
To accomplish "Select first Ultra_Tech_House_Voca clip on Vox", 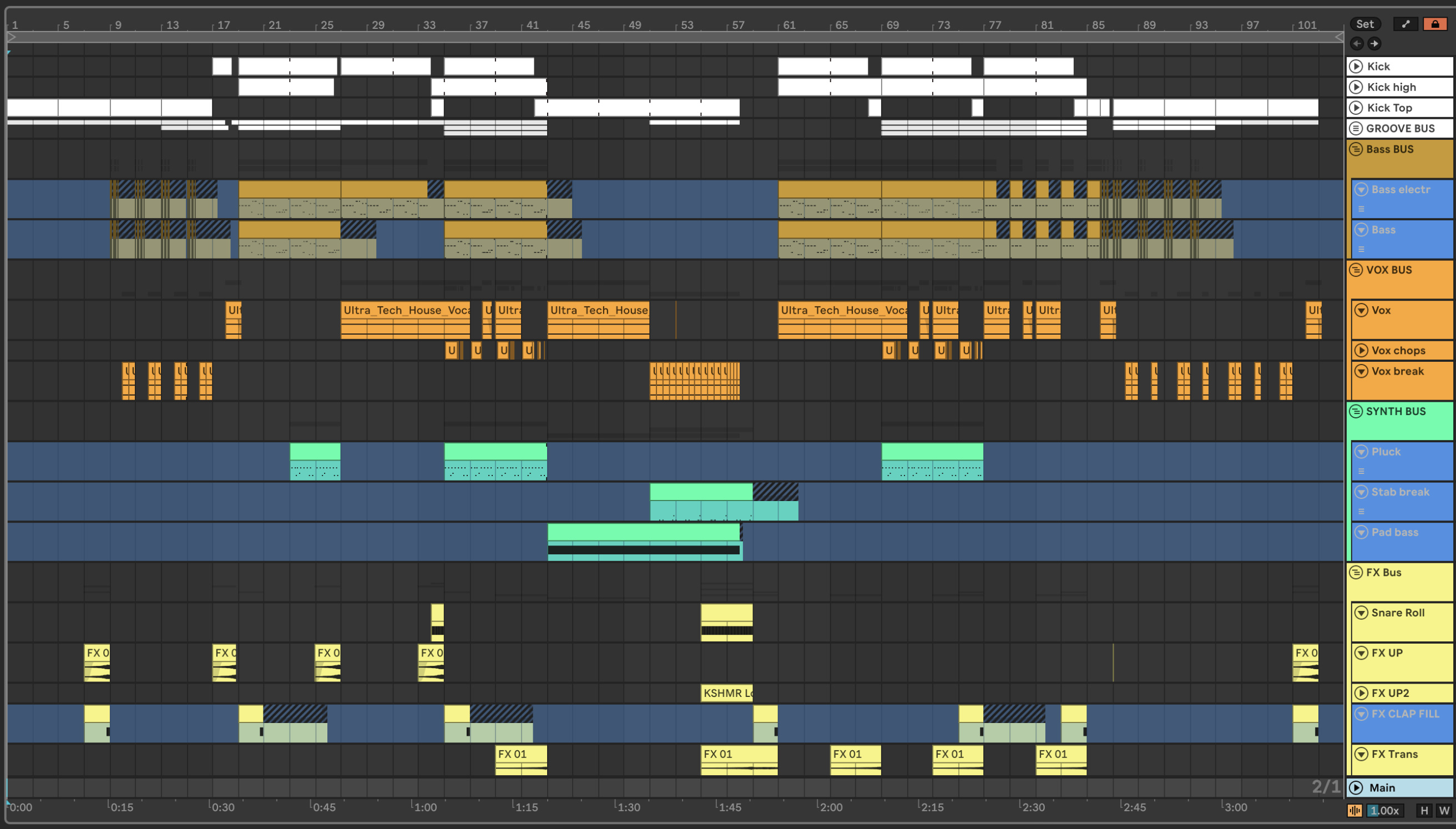I will [x=405, y=320].
